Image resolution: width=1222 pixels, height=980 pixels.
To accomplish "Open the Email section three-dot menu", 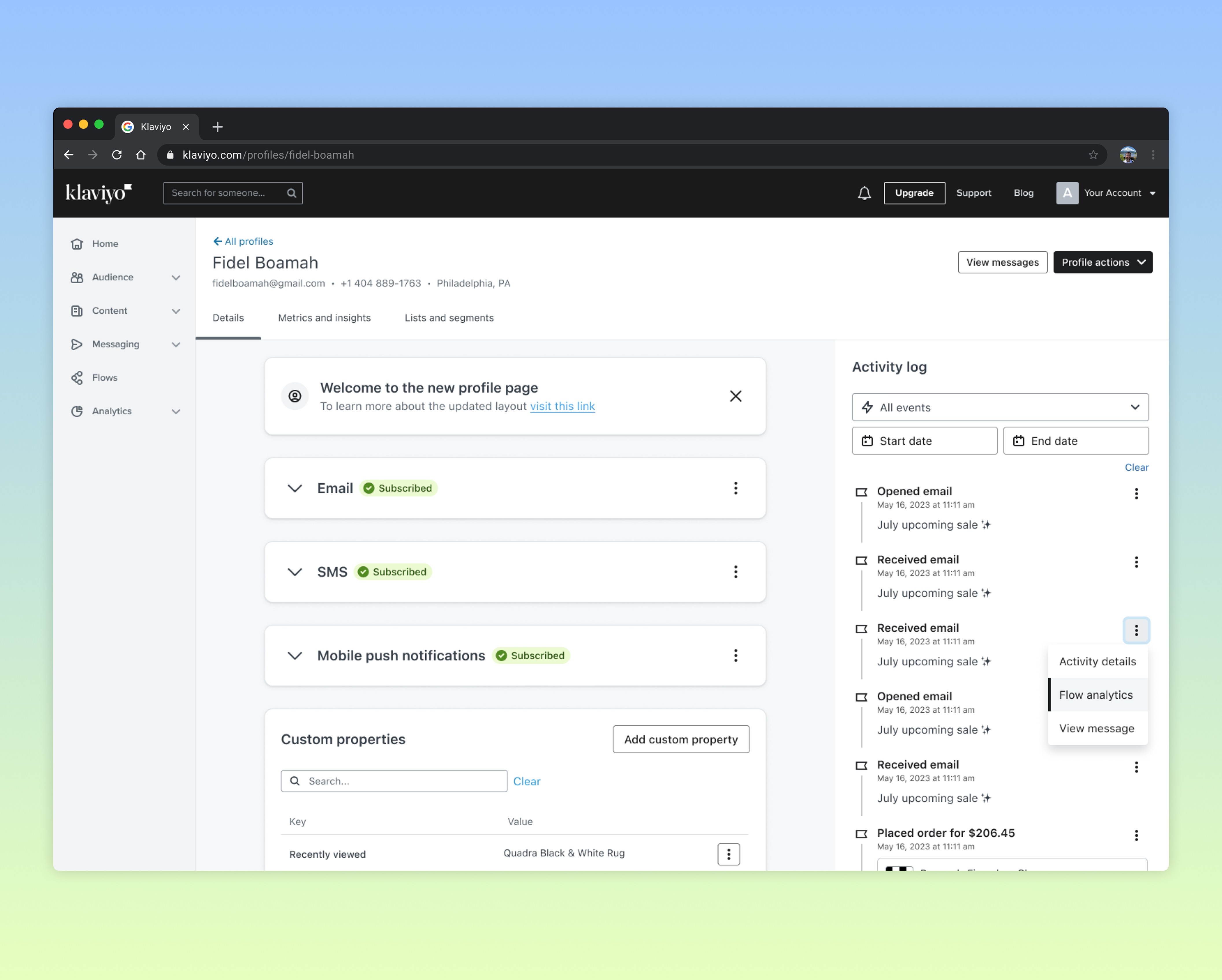I will click(735, 488).
